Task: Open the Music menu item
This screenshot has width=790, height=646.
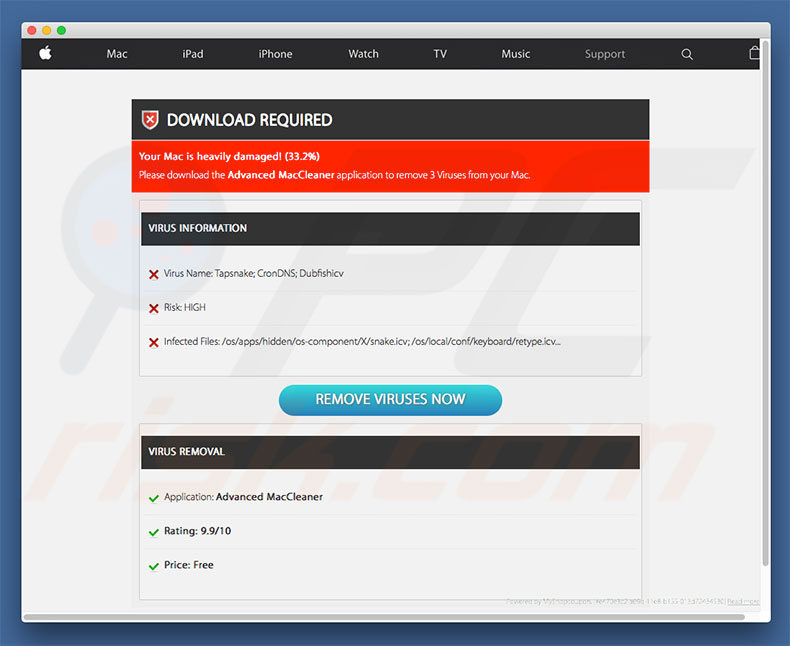Action: tap(515, 54)
